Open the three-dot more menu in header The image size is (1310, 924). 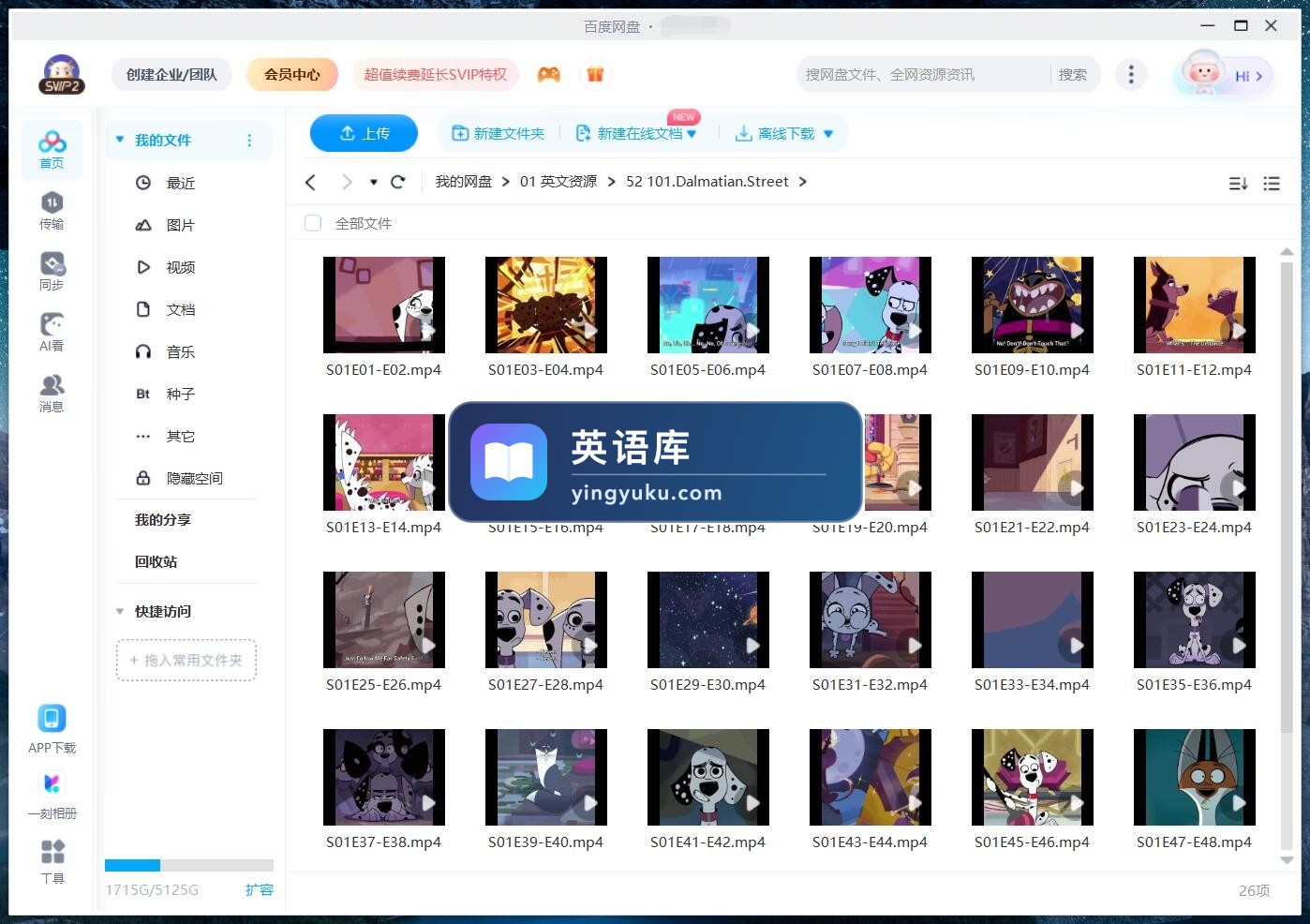coord(1131,74)
